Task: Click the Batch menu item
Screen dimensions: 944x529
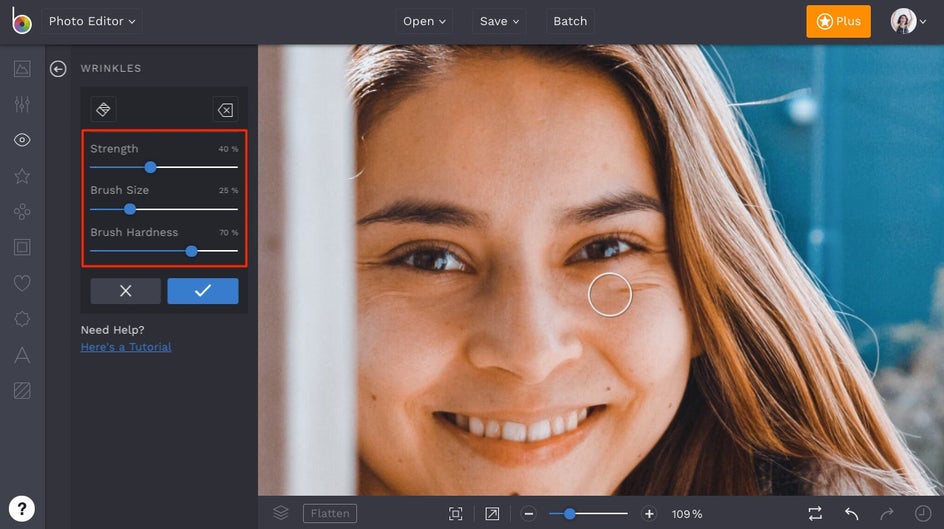Action: point(570,21)
